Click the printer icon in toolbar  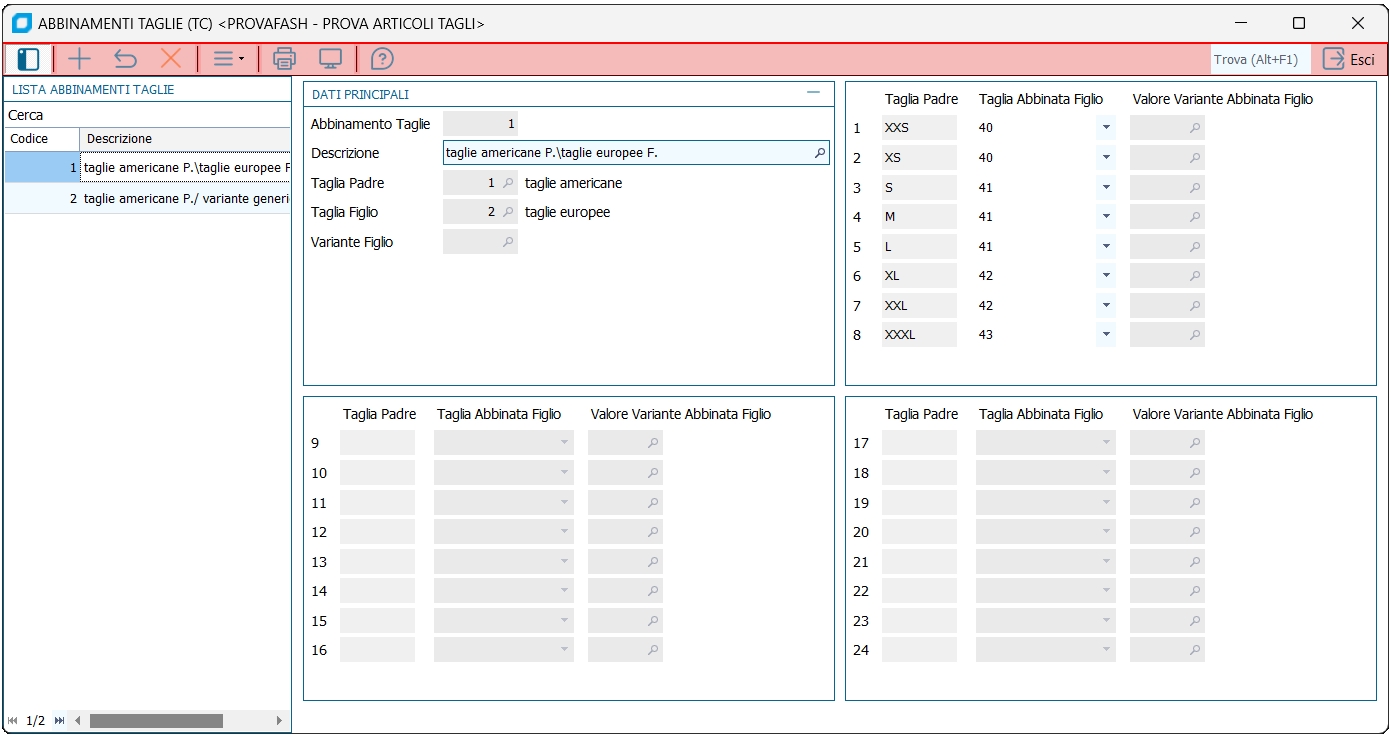[284, 59]
